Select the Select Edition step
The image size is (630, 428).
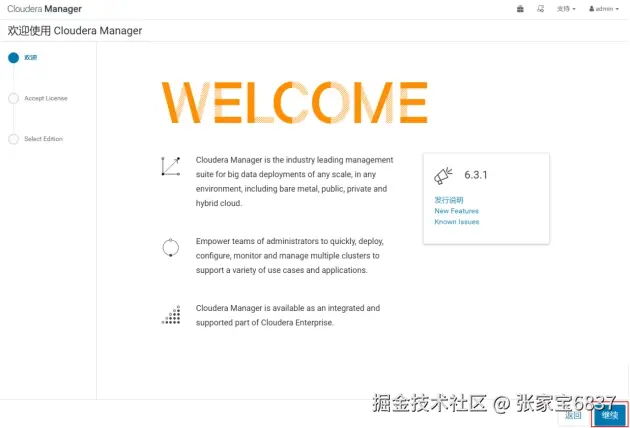[43, 139]
